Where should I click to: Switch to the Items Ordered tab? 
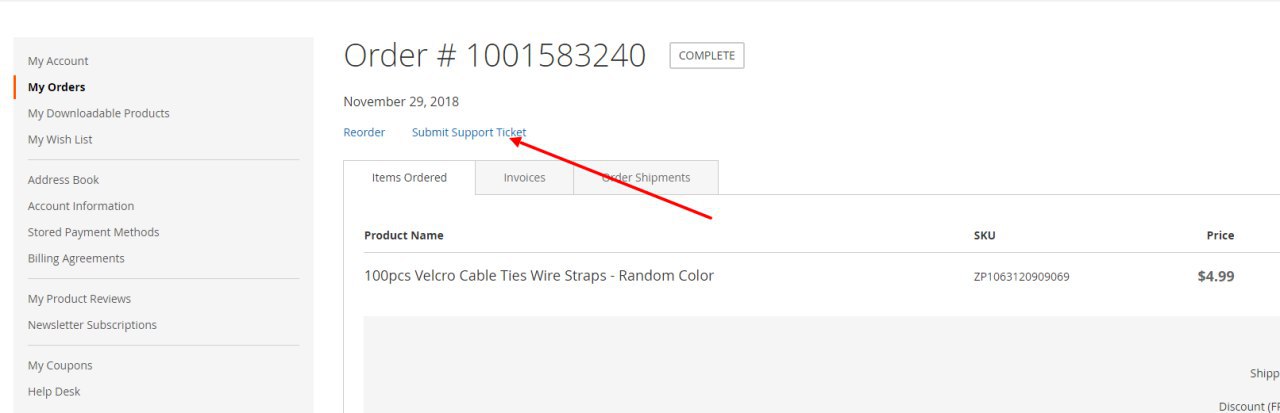coord(409,177)
